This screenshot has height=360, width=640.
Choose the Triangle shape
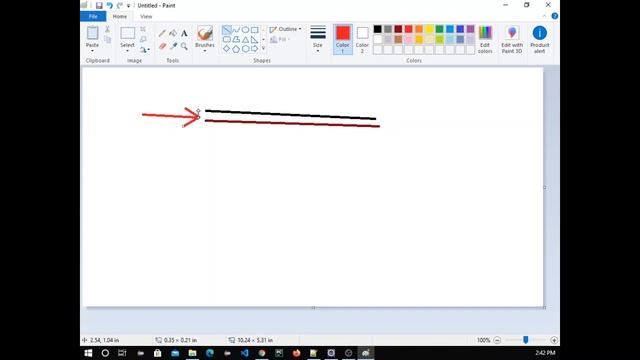click(x=245, y=39)
